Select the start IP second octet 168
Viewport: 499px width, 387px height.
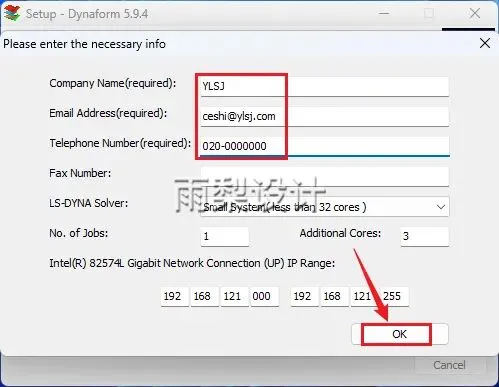click(x=204, y=296)
